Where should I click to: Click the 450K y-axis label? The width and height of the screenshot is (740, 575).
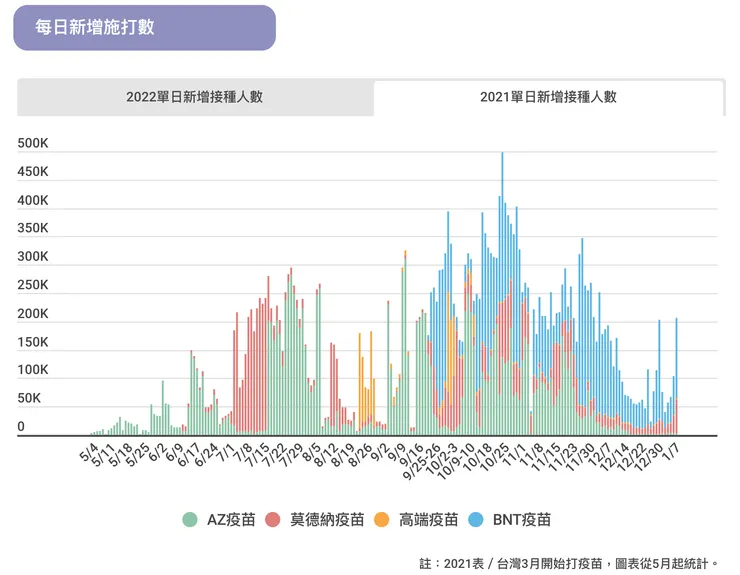[33, 171]
